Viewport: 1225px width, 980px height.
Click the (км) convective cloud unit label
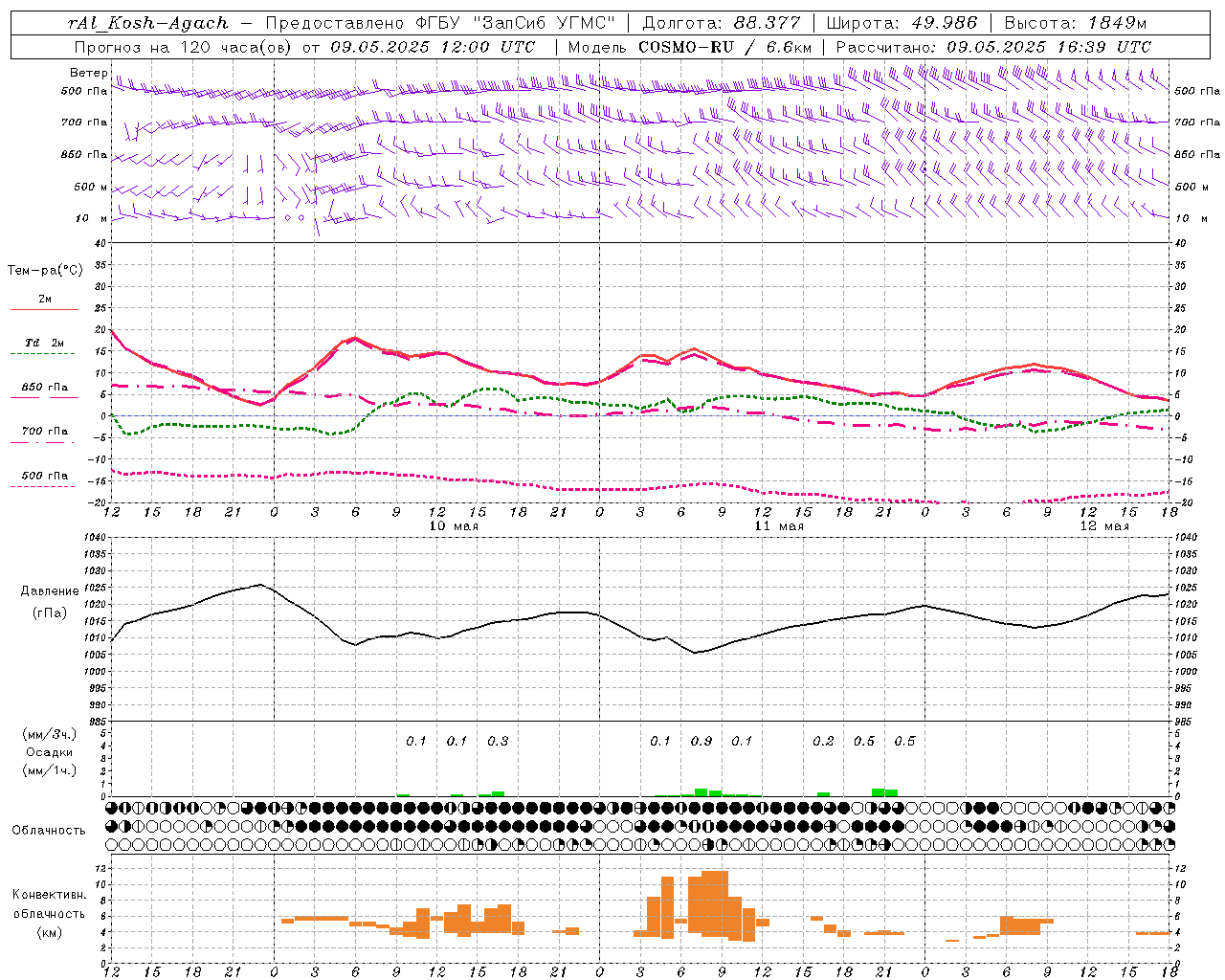pos(49,932)
